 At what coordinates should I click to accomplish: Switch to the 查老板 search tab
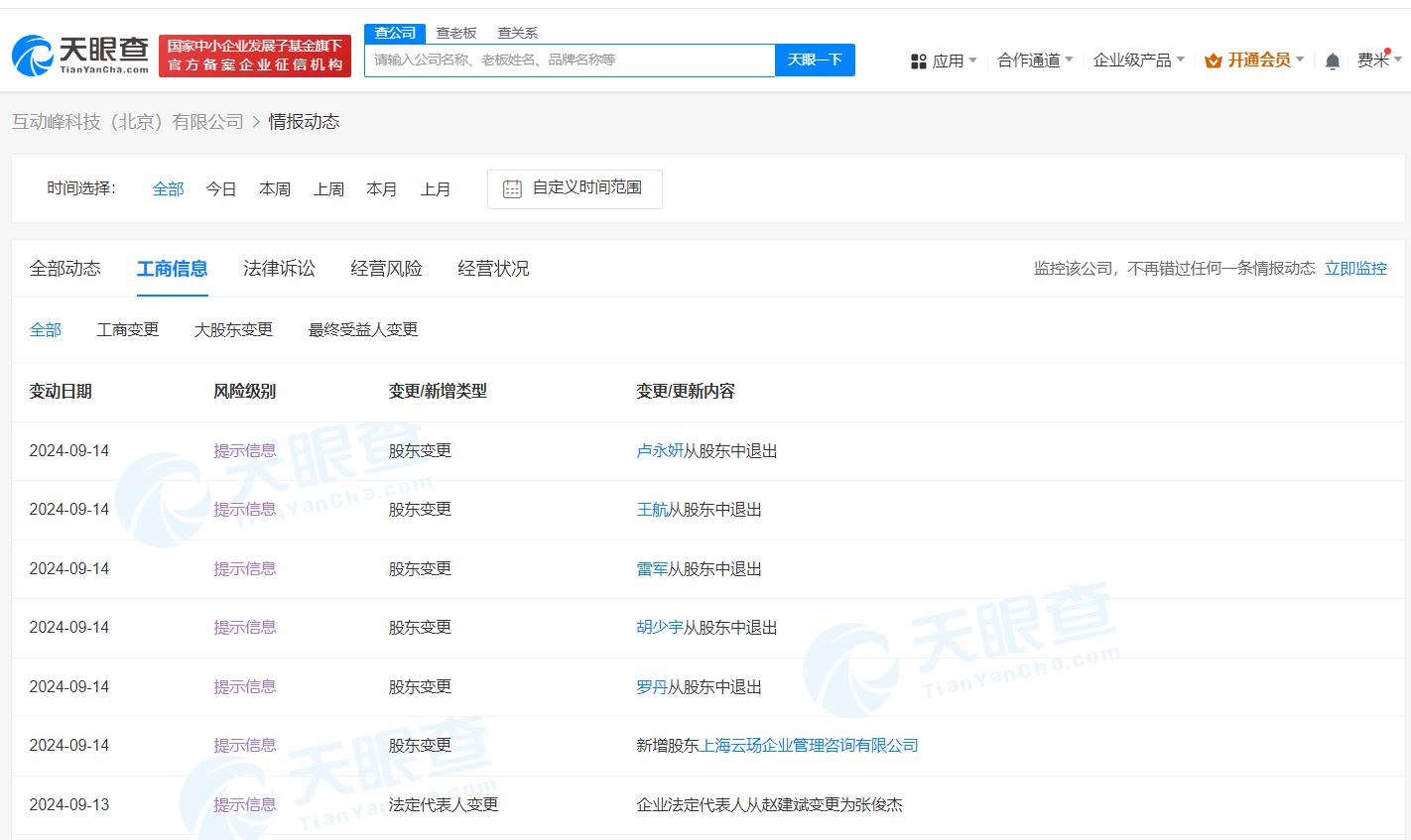456,33
